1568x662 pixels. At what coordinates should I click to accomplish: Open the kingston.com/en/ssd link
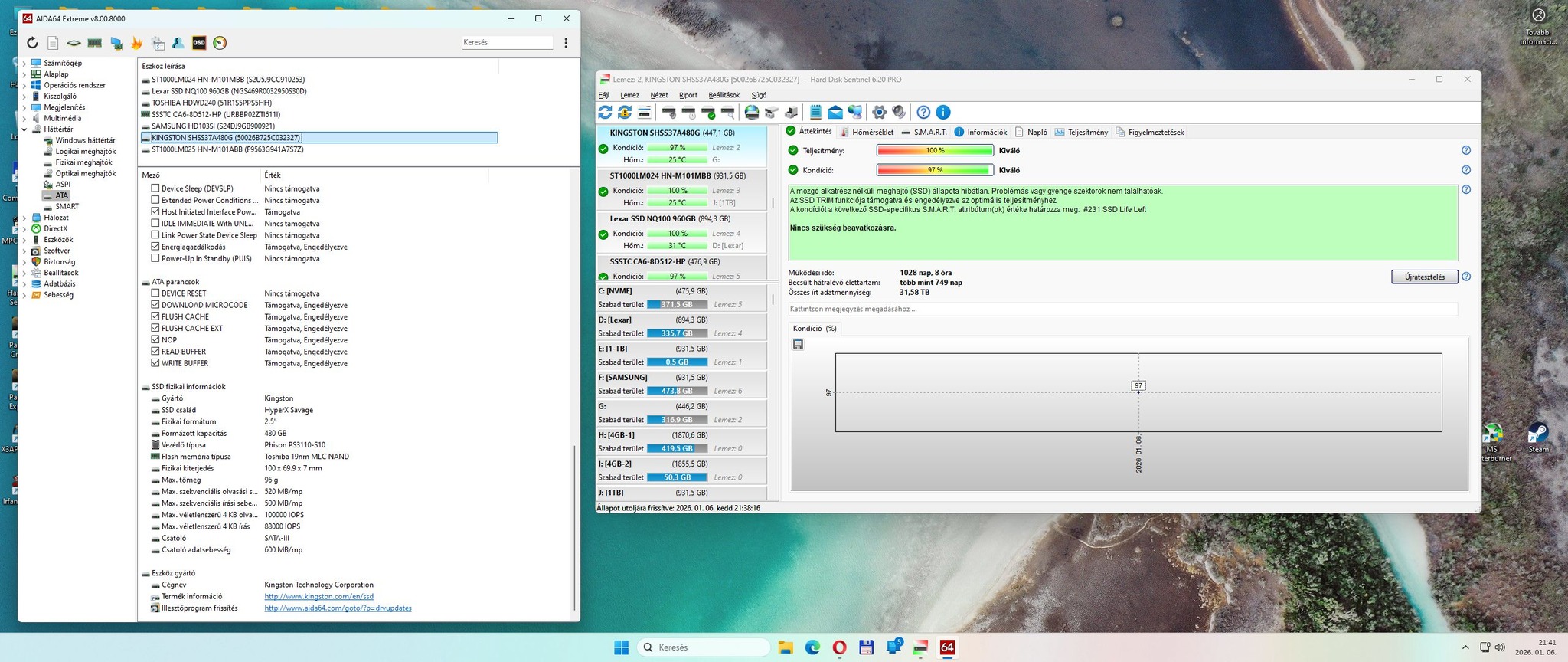[318, 596]
